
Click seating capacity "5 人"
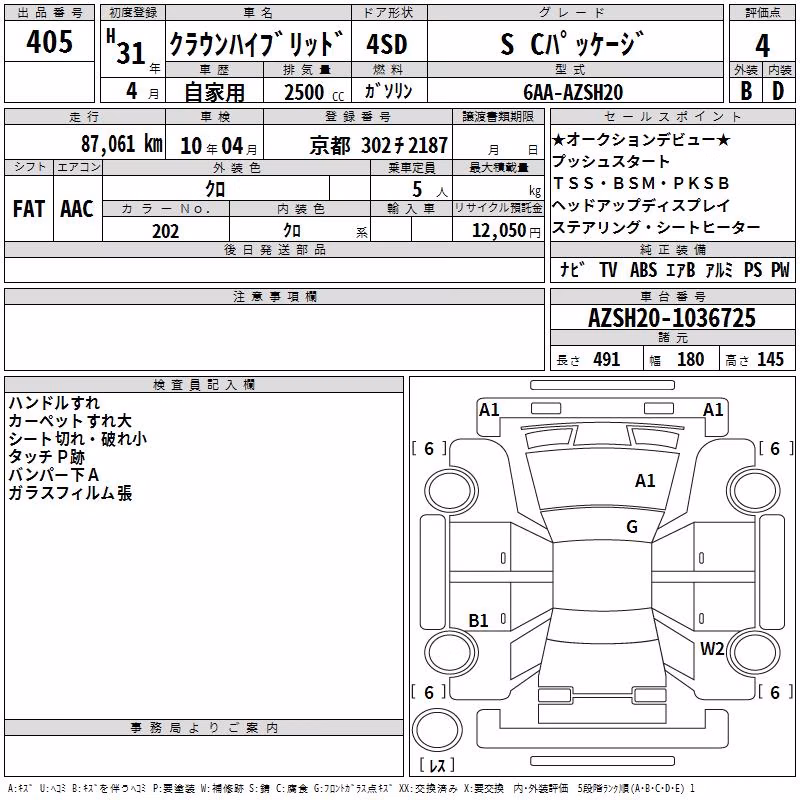(430, 190)
